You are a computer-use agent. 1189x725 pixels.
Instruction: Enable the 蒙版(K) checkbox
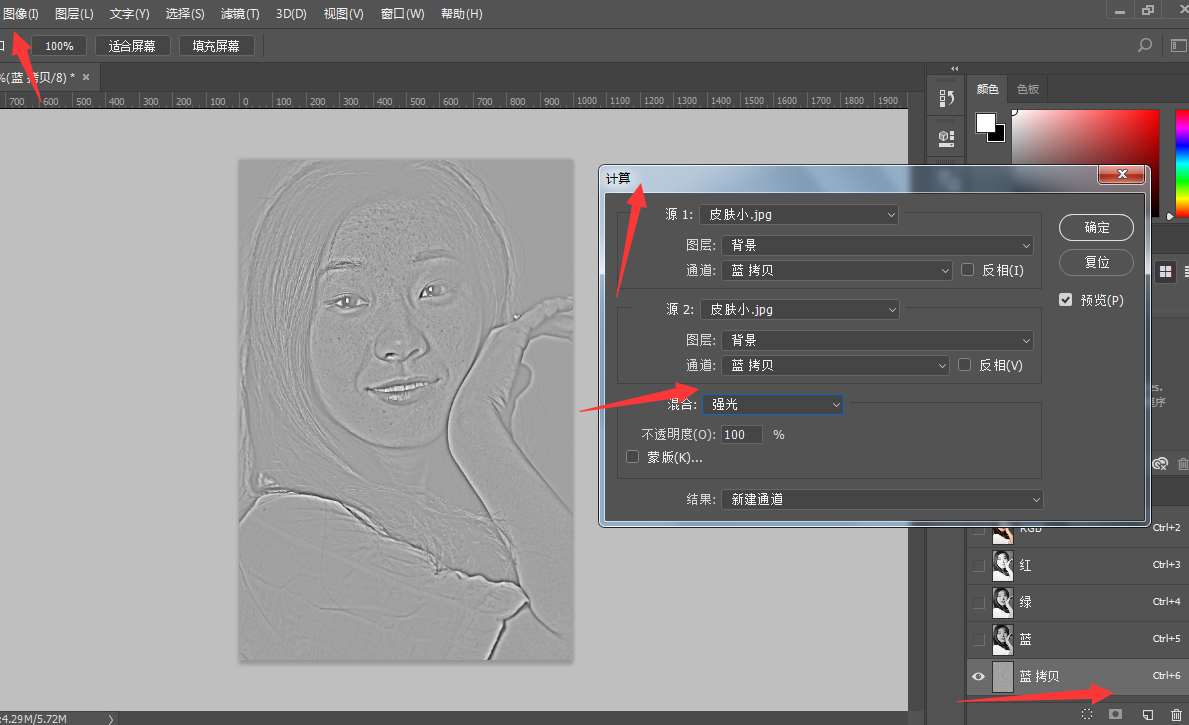click(632, 457)
